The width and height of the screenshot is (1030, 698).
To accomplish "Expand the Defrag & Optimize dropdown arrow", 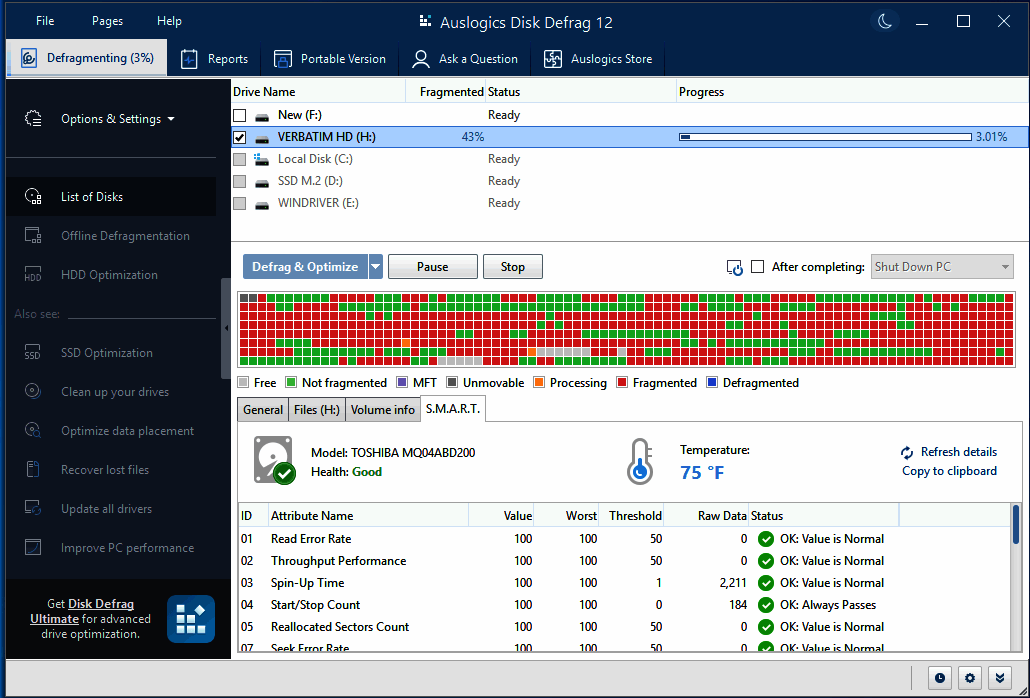I will coord(376,267).
